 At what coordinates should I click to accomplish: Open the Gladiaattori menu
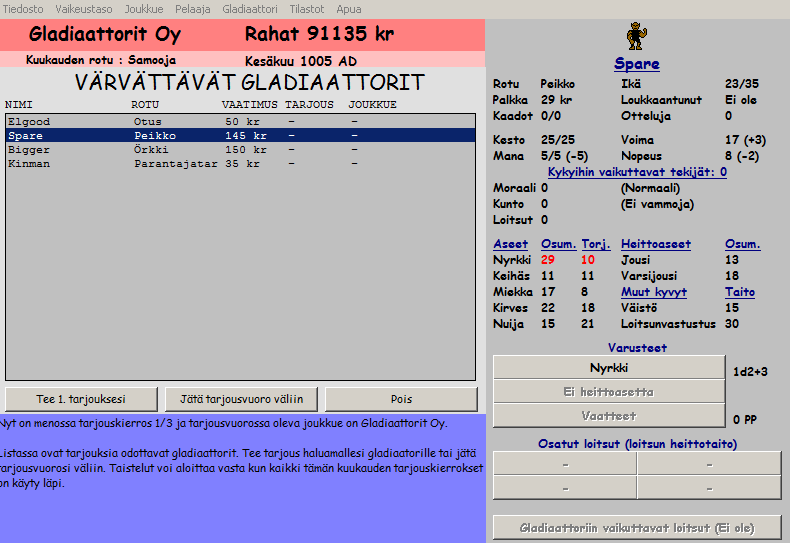click(x=251, y=8)
